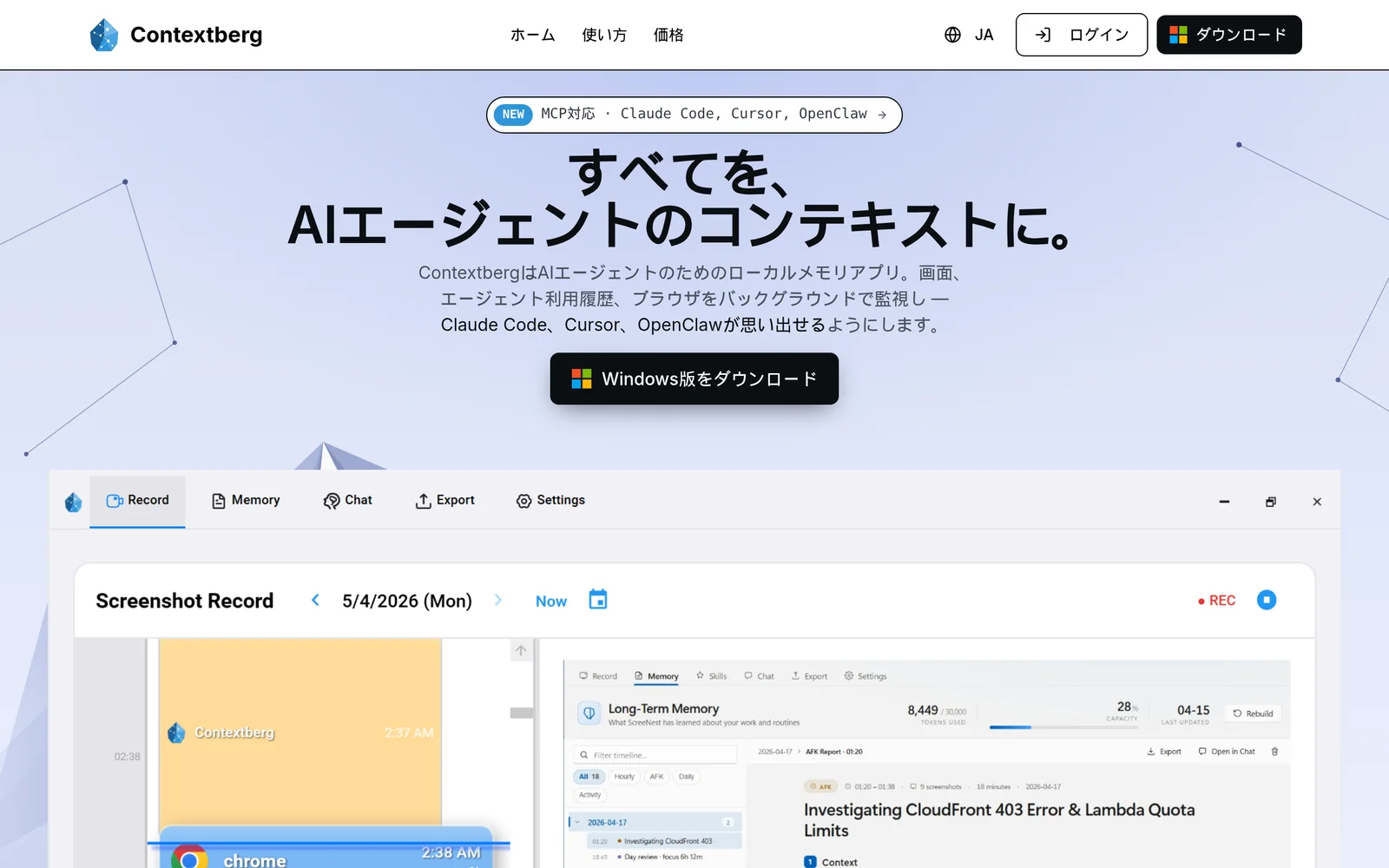Switch to the Record tab
This screenshot has height=868, width=1389.
(x=137, y=501)
